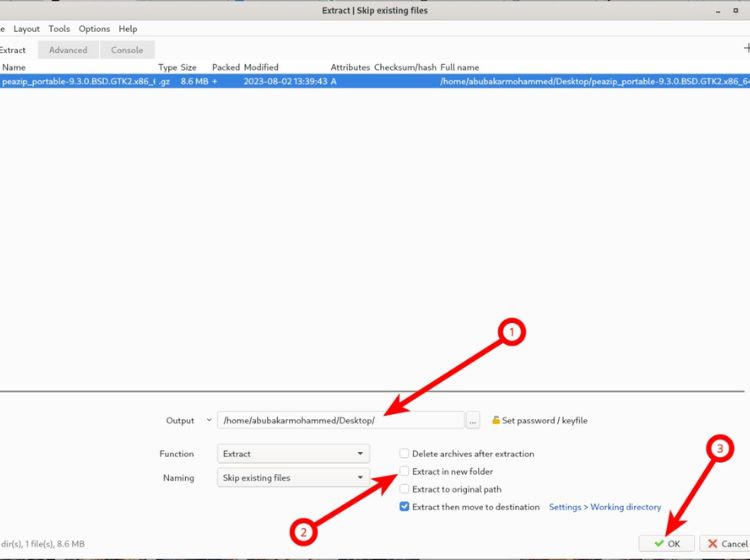750x560 pixels.
Task: Click into the Output path field
Action: pyautogui.click(x=340, y=421)
